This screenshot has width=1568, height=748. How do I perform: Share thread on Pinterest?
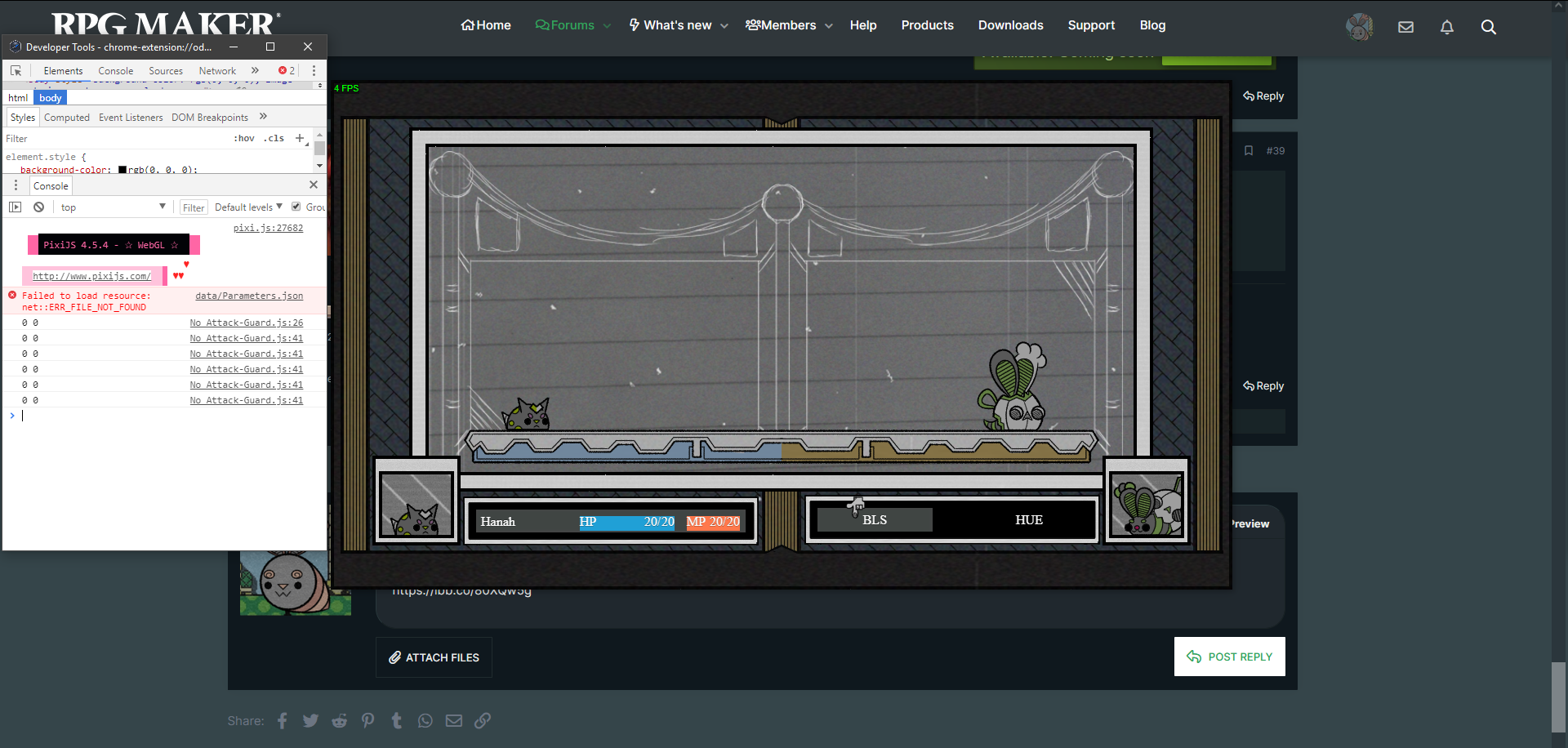368,721
